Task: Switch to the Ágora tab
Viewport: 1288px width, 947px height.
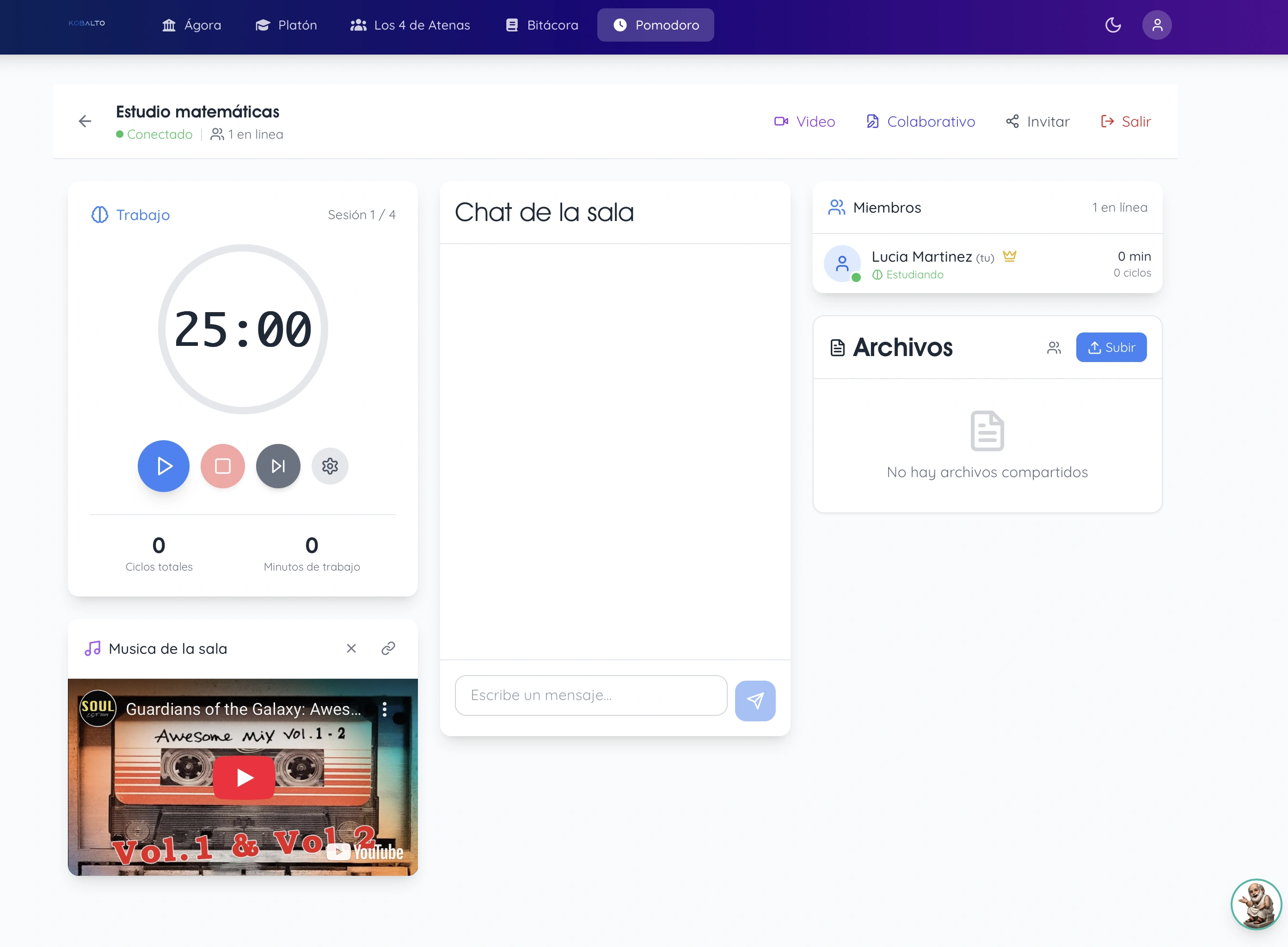Action: (191, 25)
